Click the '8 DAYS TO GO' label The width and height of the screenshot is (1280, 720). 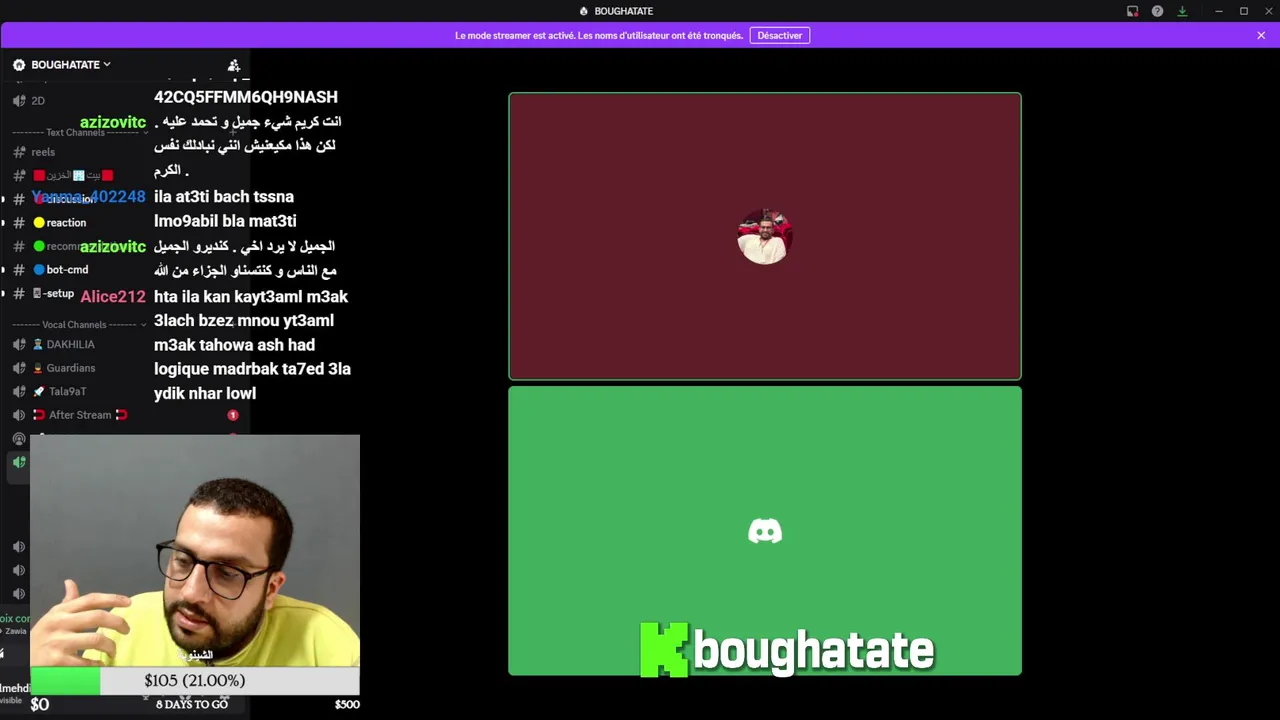tap(192, 705)
